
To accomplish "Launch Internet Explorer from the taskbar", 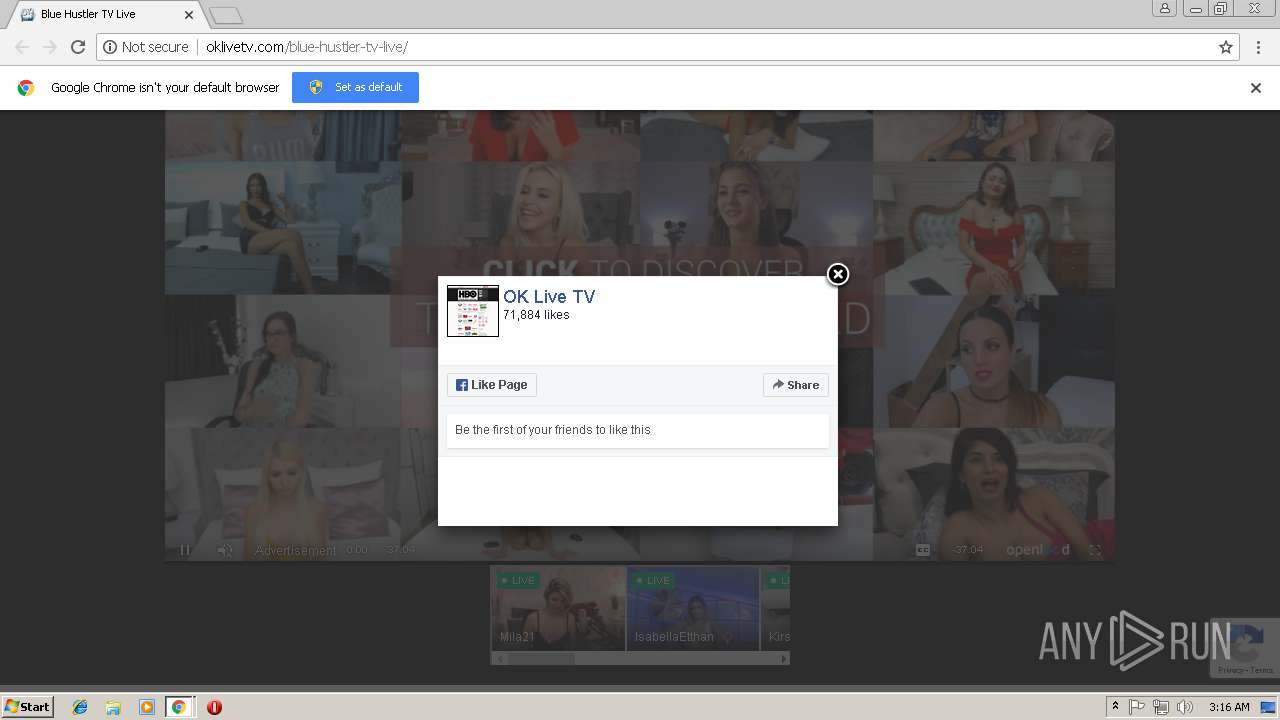I will pos(80,707).
